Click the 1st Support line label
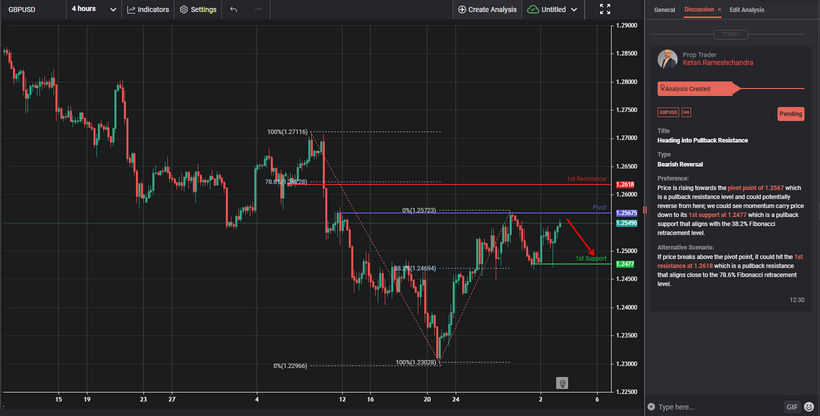820x416 pixels. pos(591,258)
